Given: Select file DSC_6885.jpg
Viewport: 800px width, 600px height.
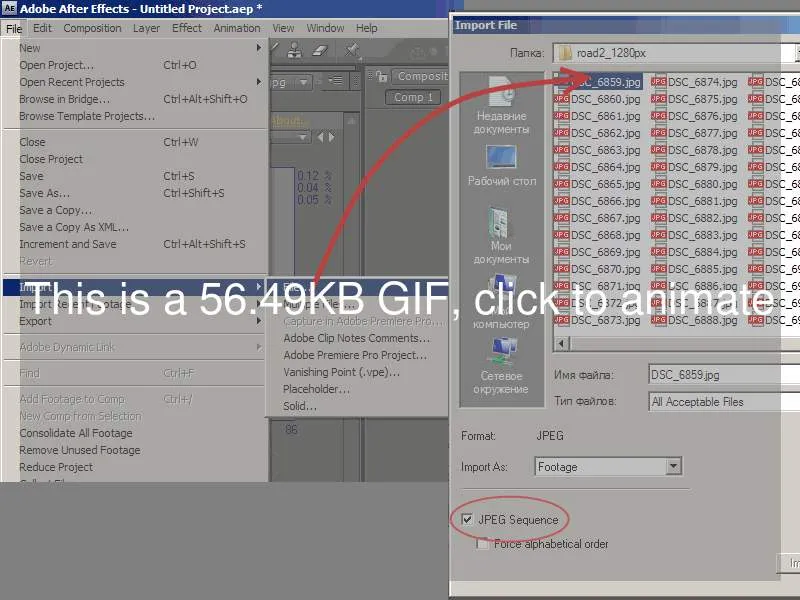Looking at the screenshot, I should [695, 269].
